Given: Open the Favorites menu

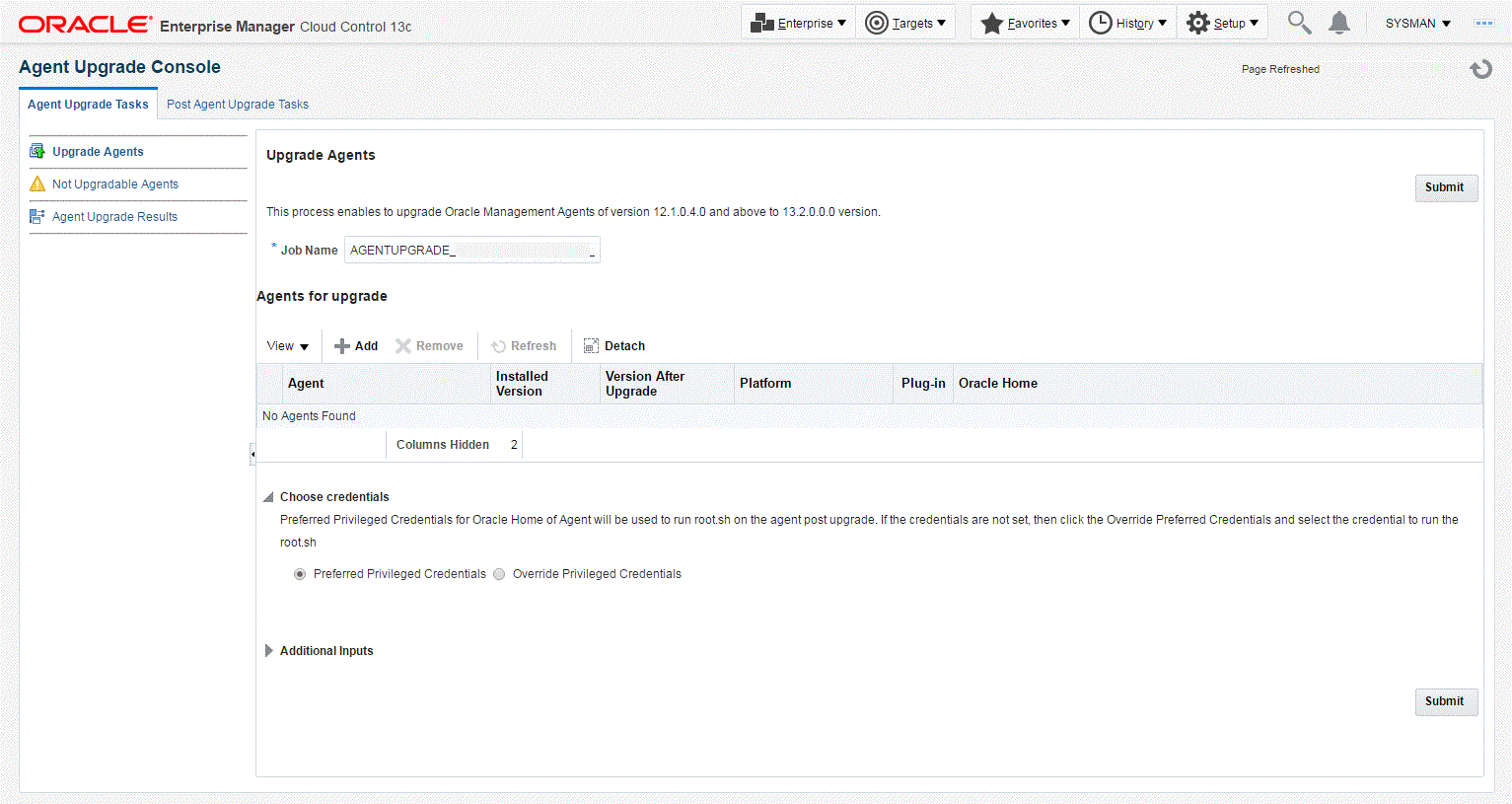Looking at the screenshot, I should pyautogui.click(x=1025, y=23).
